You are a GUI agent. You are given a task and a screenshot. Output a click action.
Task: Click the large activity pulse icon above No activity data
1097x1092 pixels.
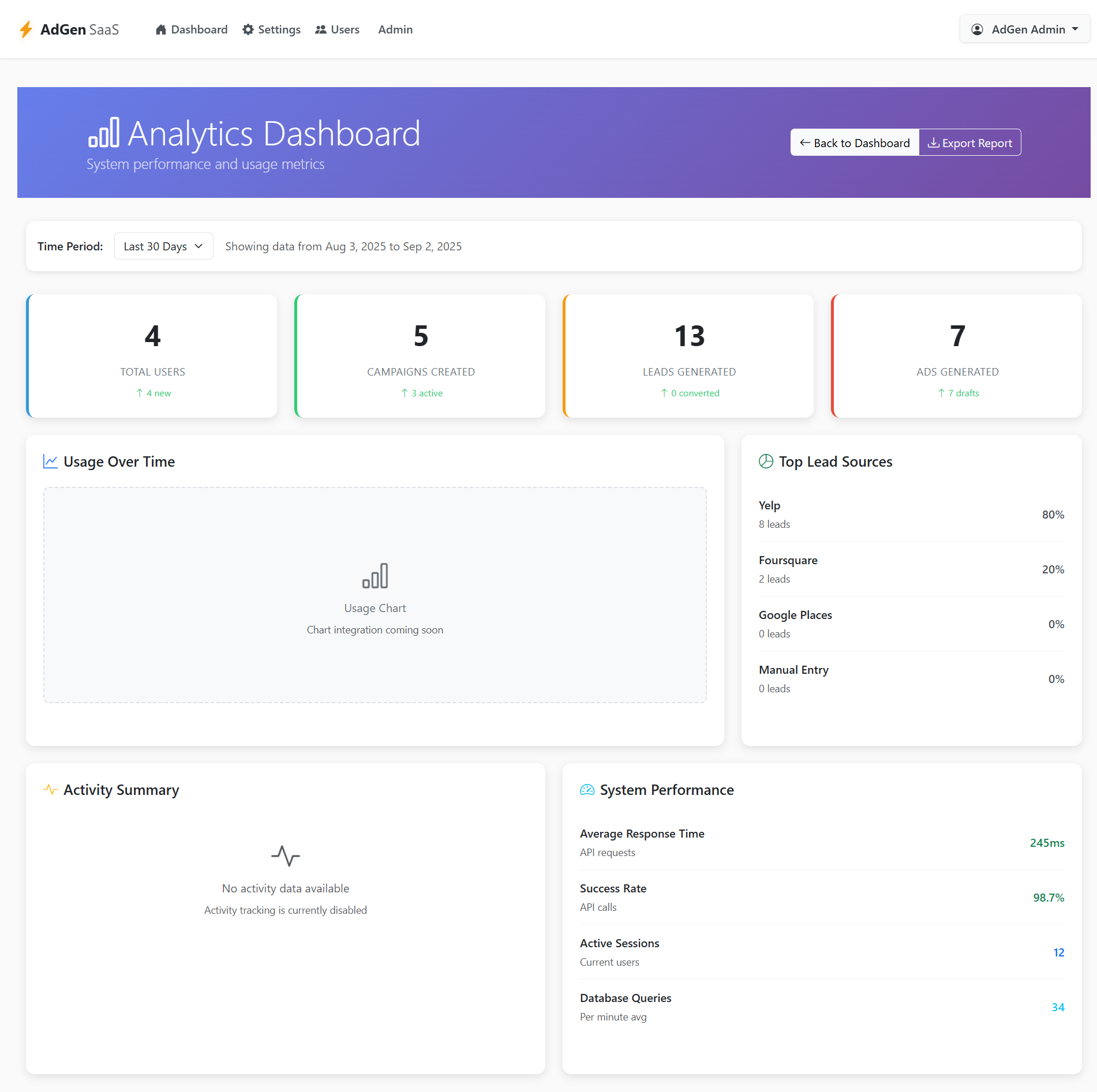(286, 856)
